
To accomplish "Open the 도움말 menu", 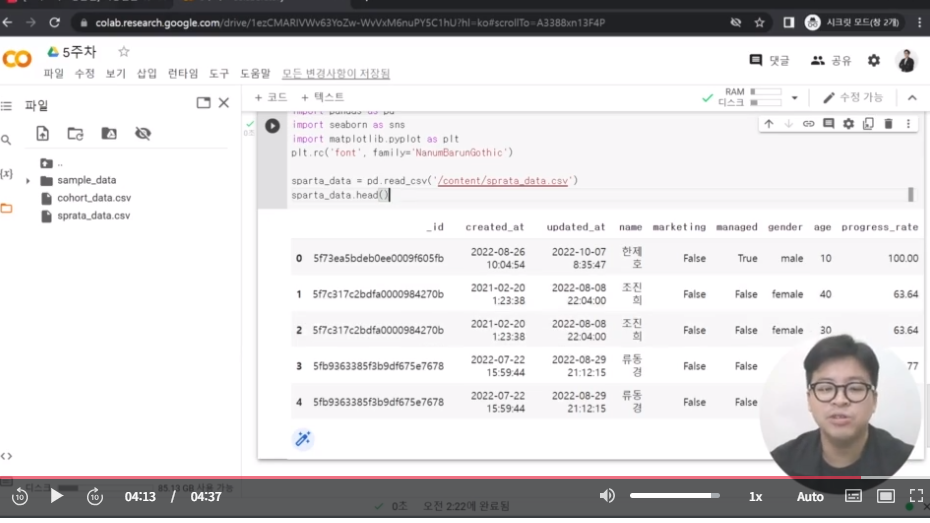I will (x=255, y=74).
